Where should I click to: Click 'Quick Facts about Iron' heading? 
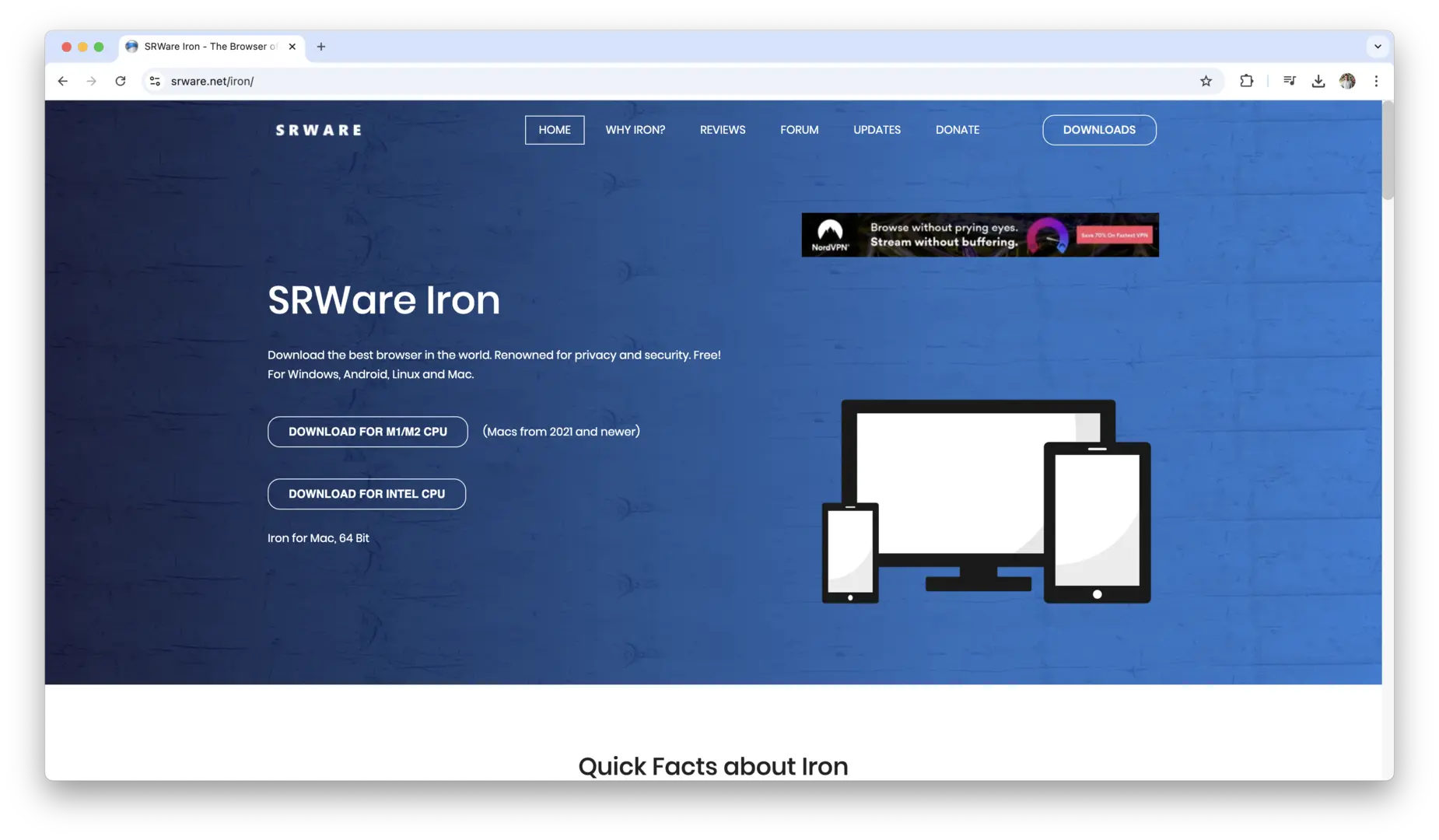pyautogui.click(x=713, y=766)
